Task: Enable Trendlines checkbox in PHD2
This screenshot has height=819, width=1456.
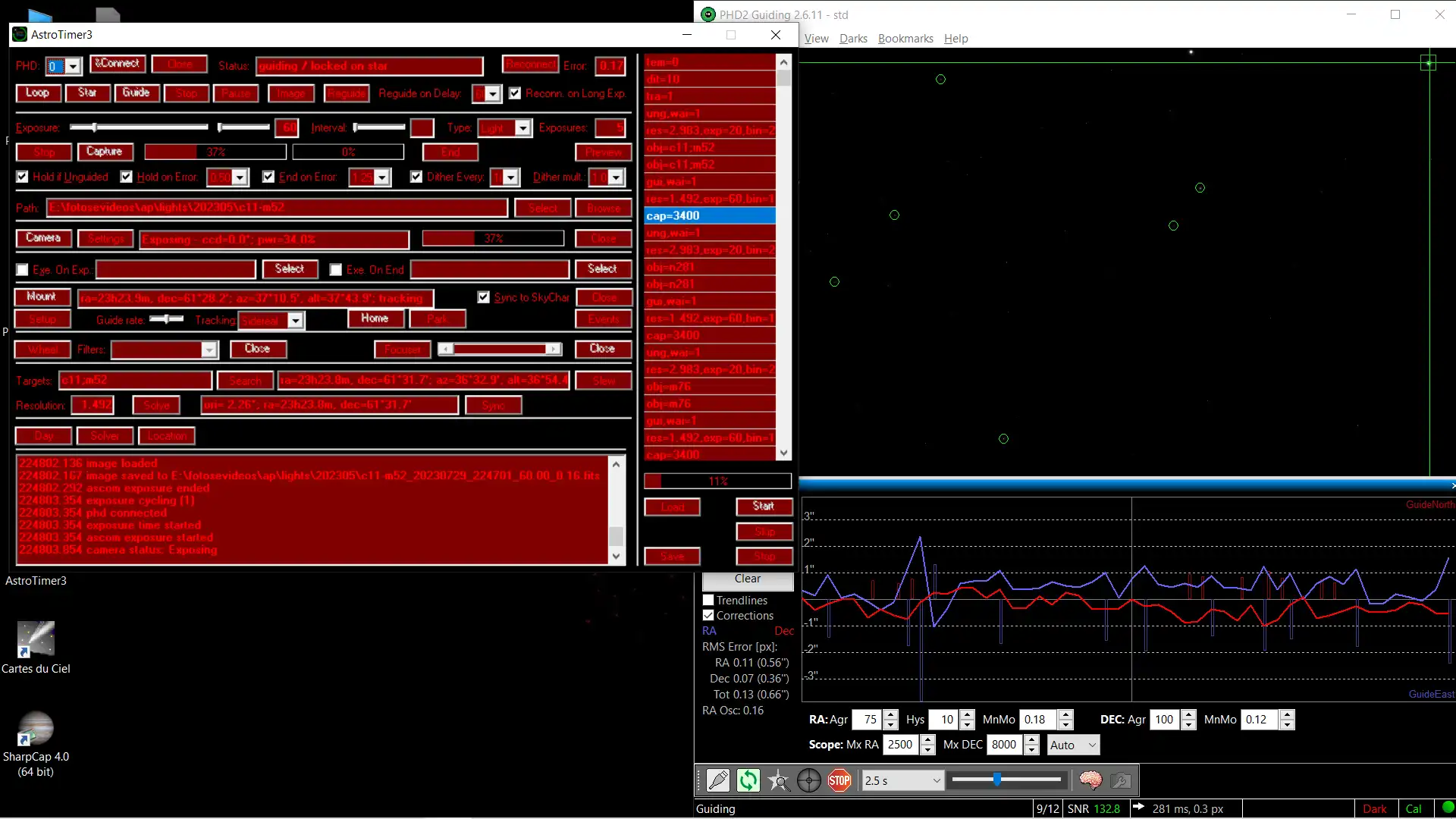Action: click(x=708, y=601)
